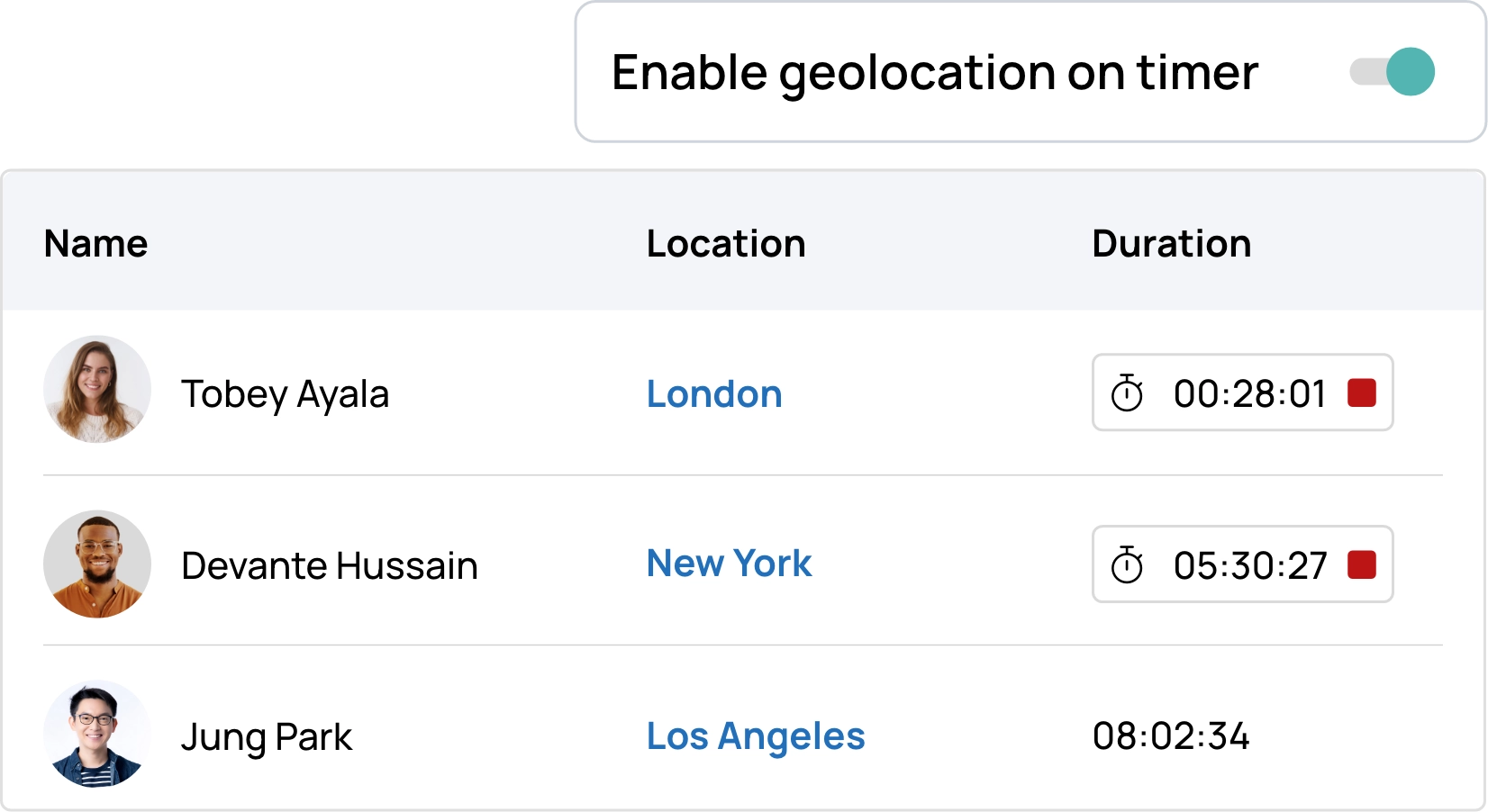This screenshot has height=812, width=1488.
Task: Disable geolocation on timer
Action: tap(1393, 72)
